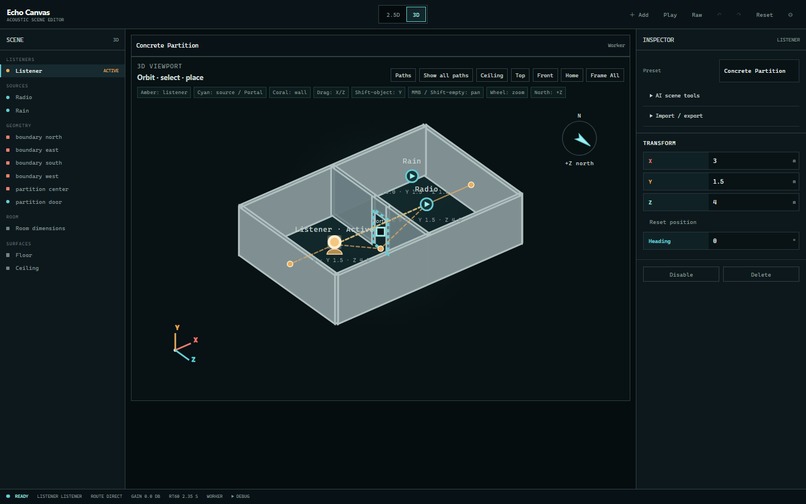Click the Radio source play icon in viewport
This screenshot has height=504, width=806.
(427, 204)
